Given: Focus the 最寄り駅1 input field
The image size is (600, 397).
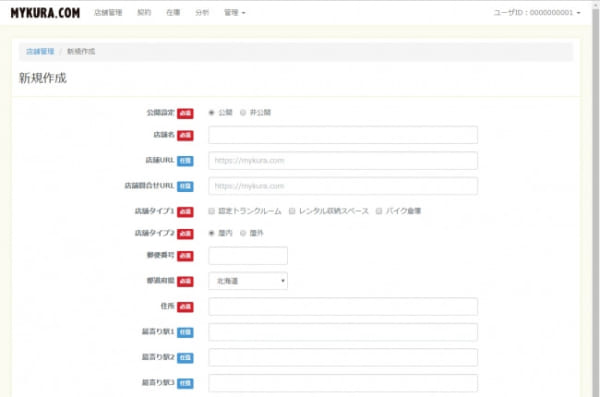Looking at the screenshot, I should click(343, 332).
